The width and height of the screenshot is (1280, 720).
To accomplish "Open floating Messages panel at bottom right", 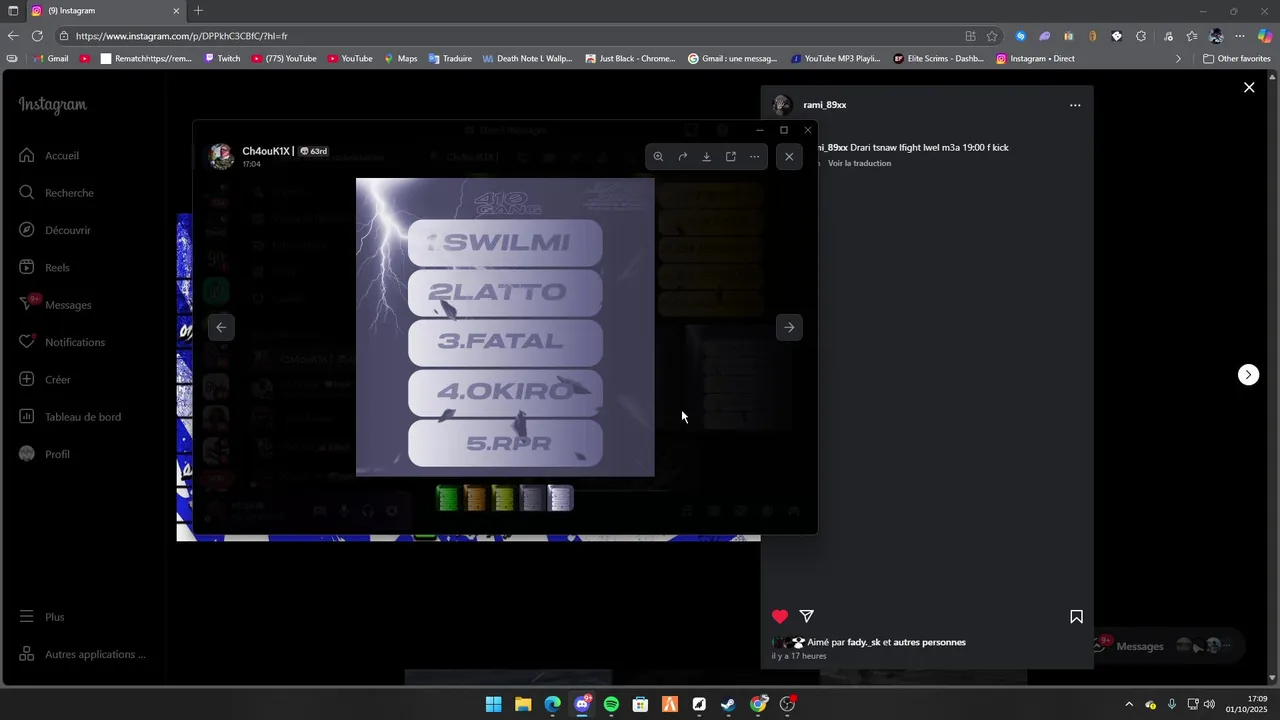I will click(1166, 646).
